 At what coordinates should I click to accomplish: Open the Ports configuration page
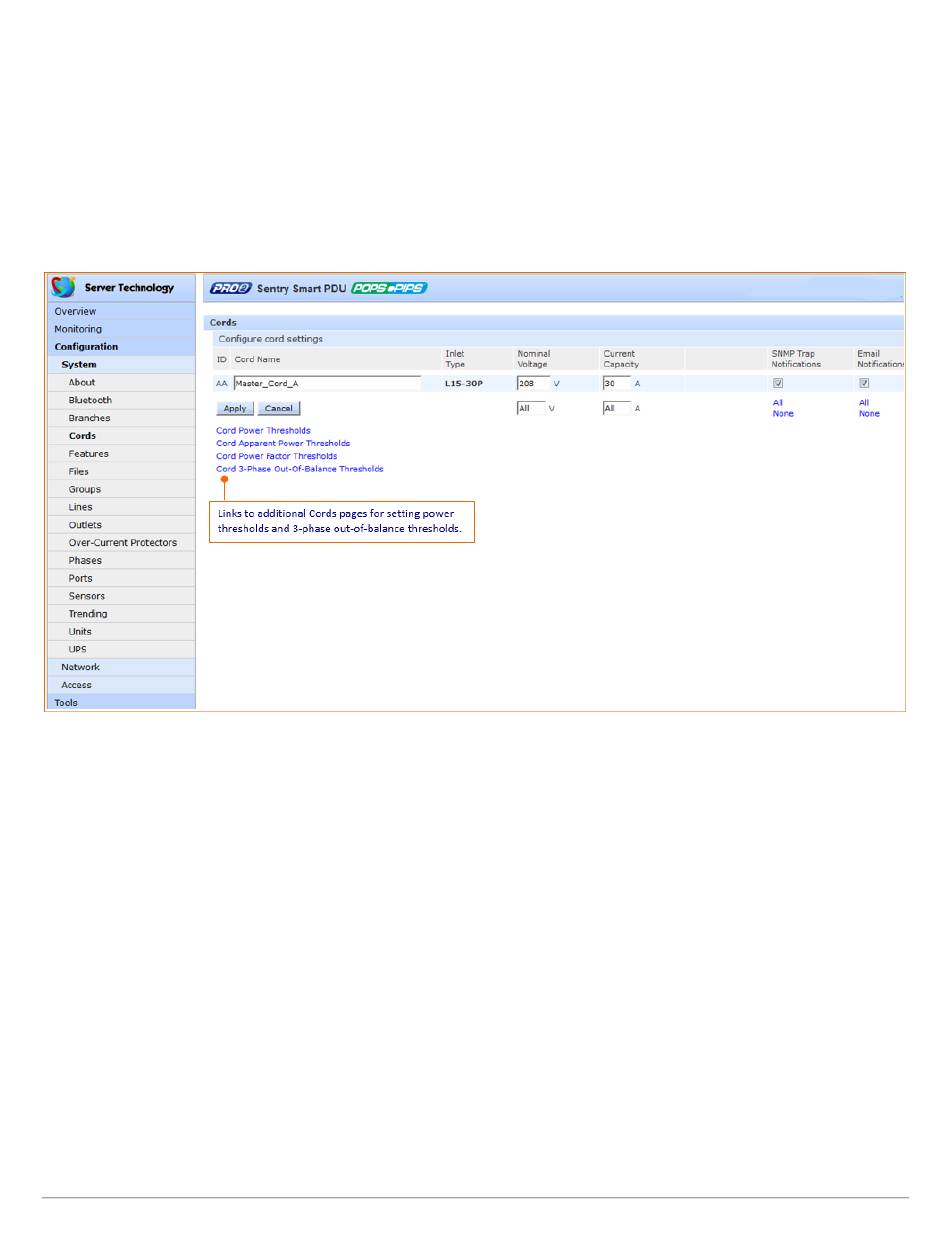[x=121, y=578]
